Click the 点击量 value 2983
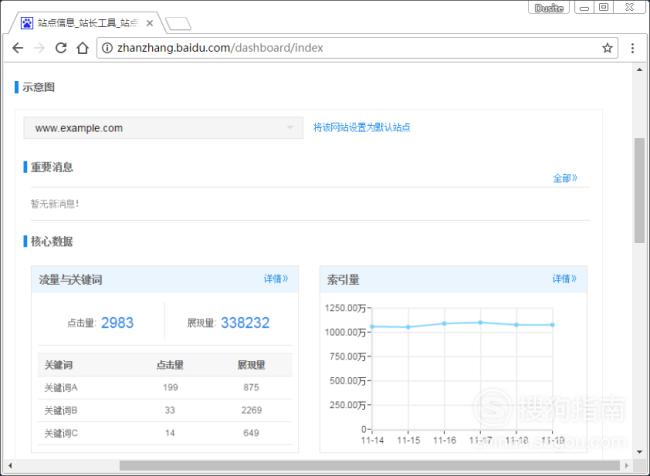 tap(117, 323)
